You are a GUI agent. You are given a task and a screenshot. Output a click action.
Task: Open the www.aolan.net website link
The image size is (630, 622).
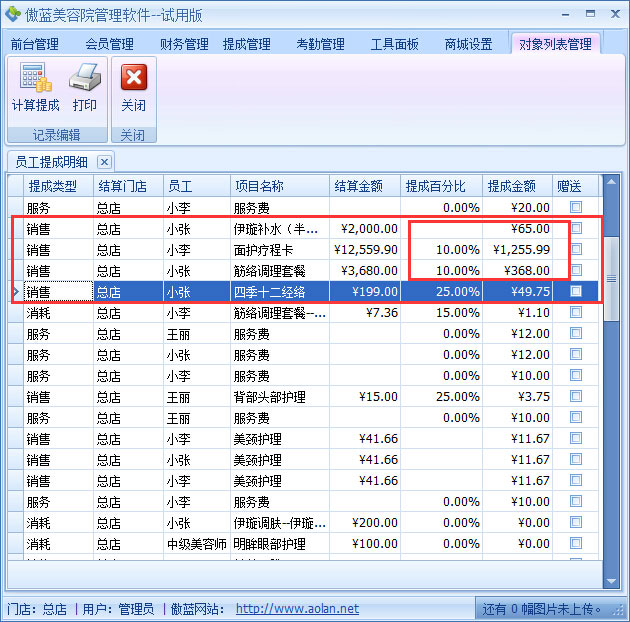coord(297,608)
